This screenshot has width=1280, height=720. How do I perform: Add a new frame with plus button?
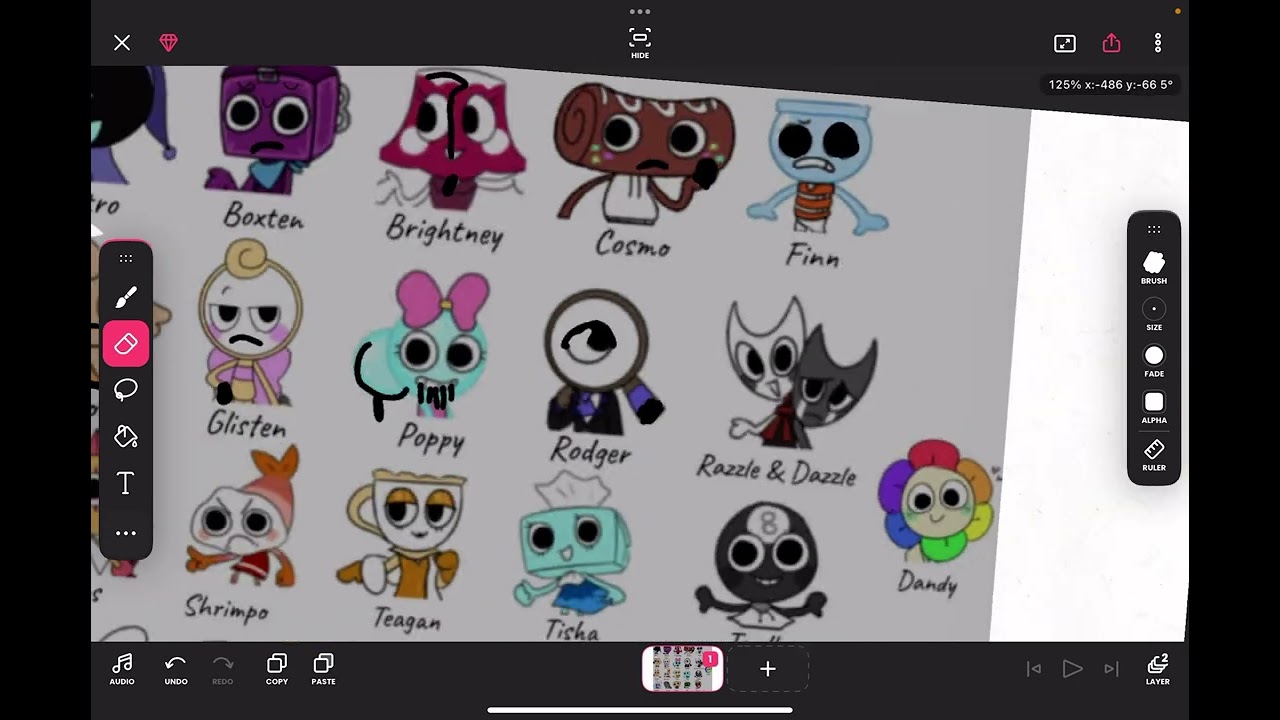[768, 669]
